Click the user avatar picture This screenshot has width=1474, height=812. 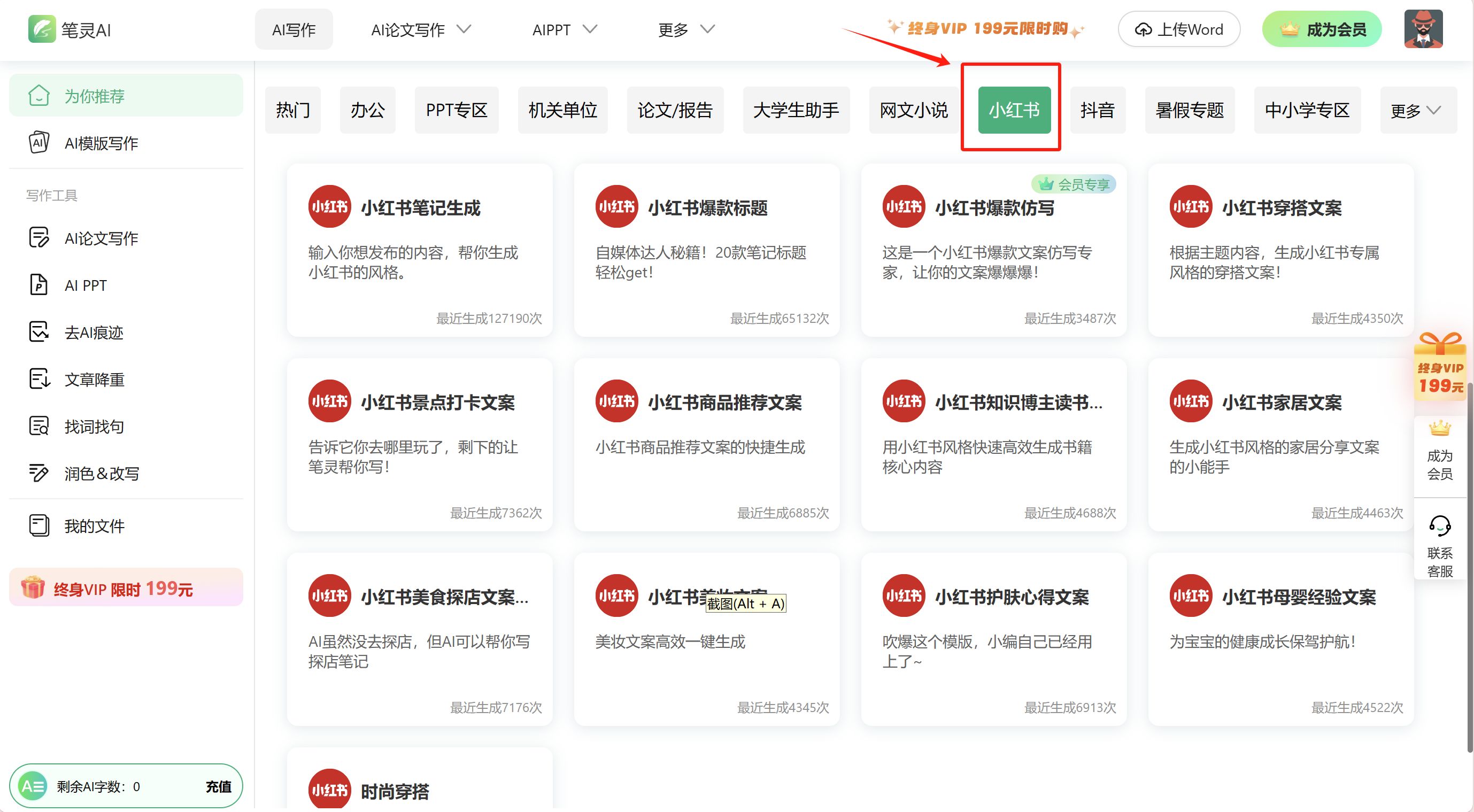point(1423,29)
